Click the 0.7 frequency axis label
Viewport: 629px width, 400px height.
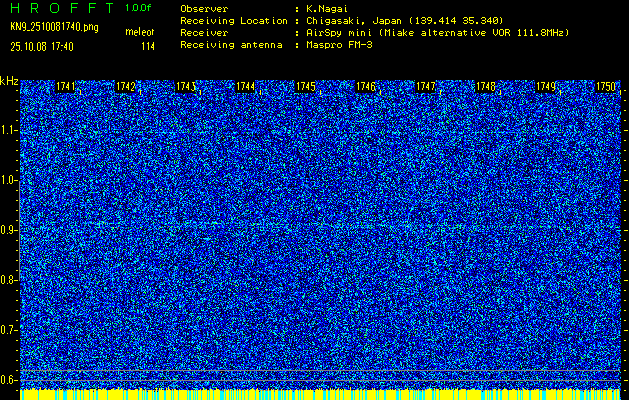[x=9, y=329]
